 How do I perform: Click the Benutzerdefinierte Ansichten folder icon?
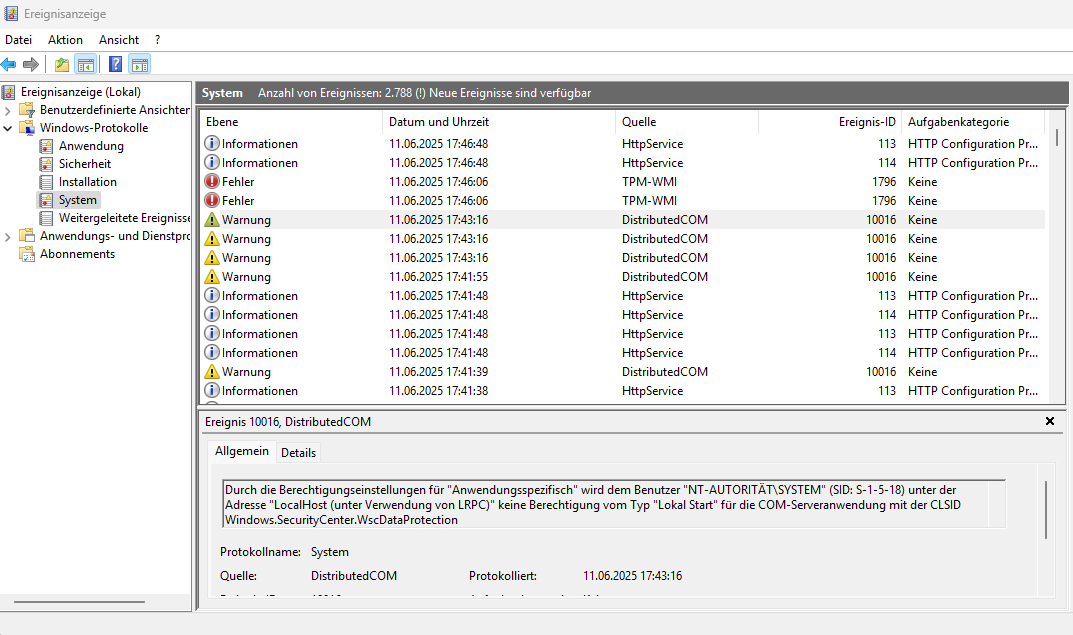click(27, 109)
